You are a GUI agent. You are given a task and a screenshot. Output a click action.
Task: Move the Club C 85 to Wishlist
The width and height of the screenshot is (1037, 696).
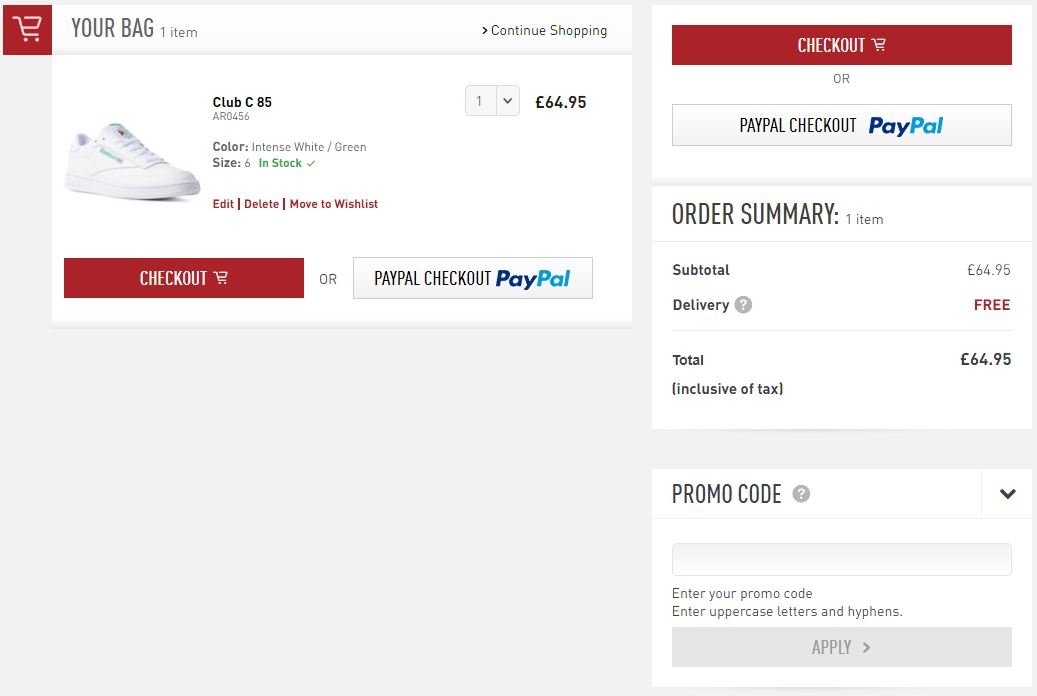(334, 204)
